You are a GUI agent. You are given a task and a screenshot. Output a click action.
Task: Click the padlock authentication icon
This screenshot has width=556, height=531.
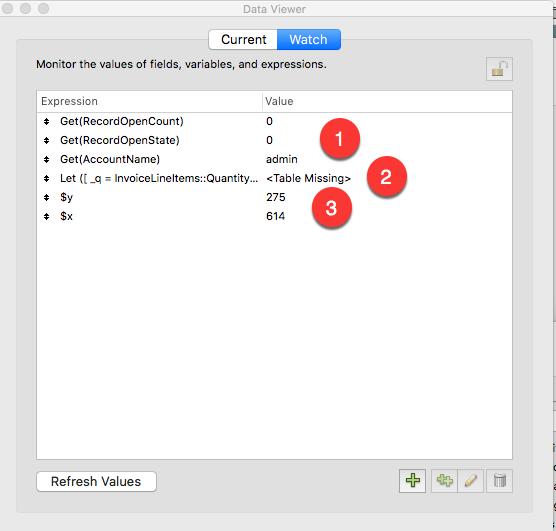coord(499,69)
